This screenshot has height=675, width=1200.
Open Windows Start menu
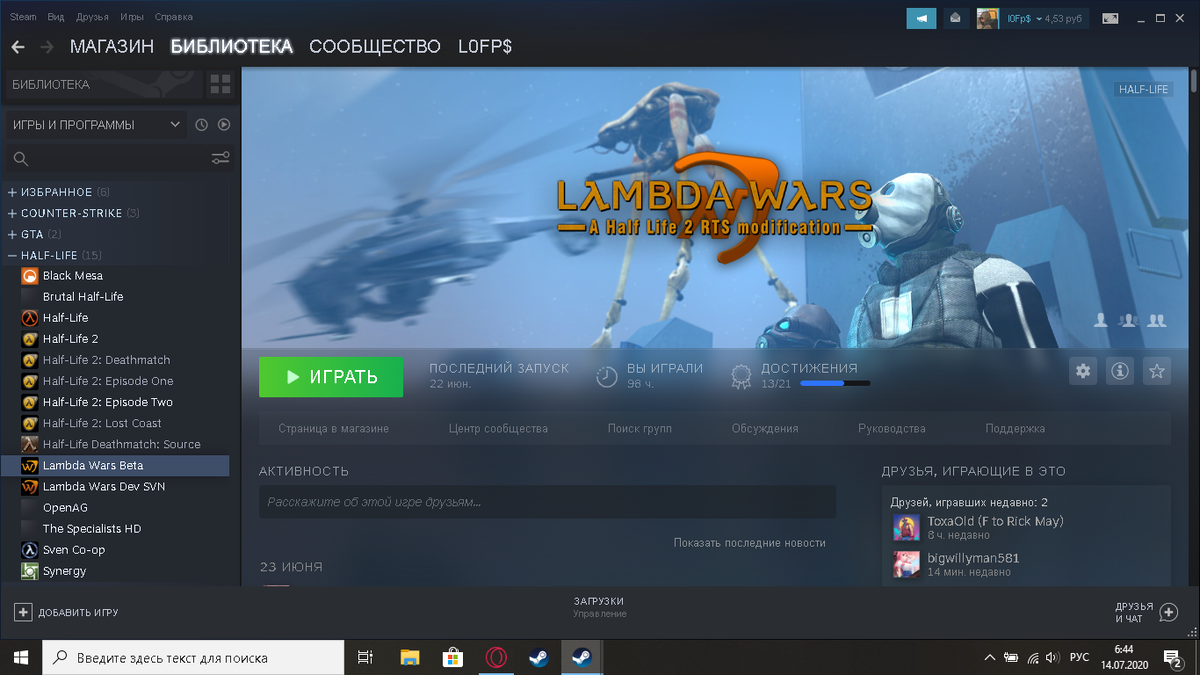coord(20,657)
